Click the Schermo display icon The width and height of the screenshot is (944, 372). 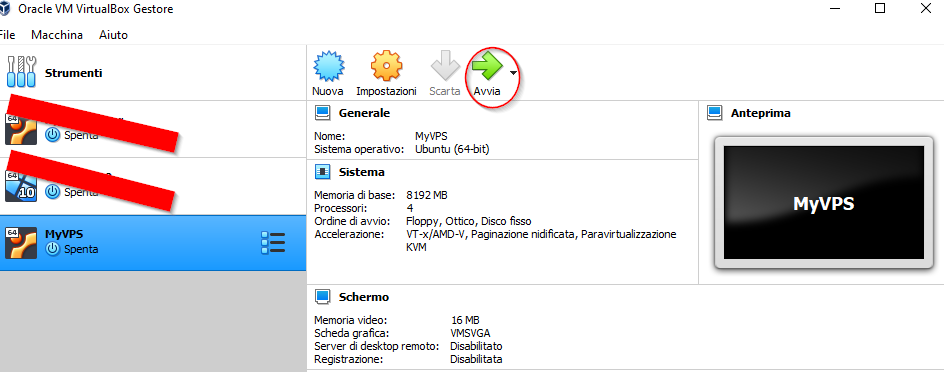tap(323, 297)
